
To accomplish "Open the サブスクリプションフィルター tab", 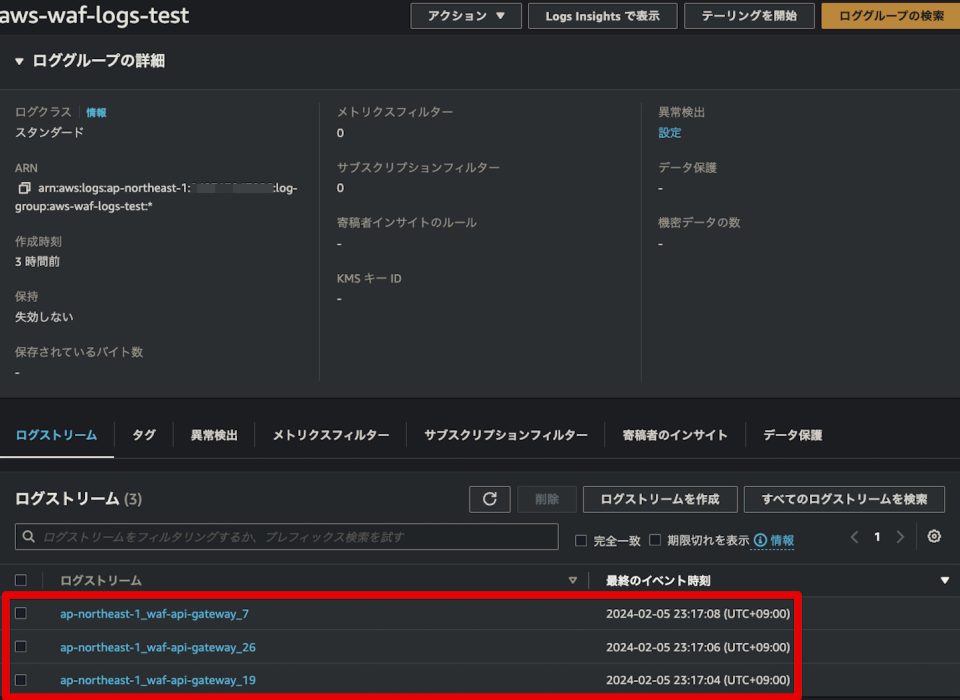I will tap(506, 435).
